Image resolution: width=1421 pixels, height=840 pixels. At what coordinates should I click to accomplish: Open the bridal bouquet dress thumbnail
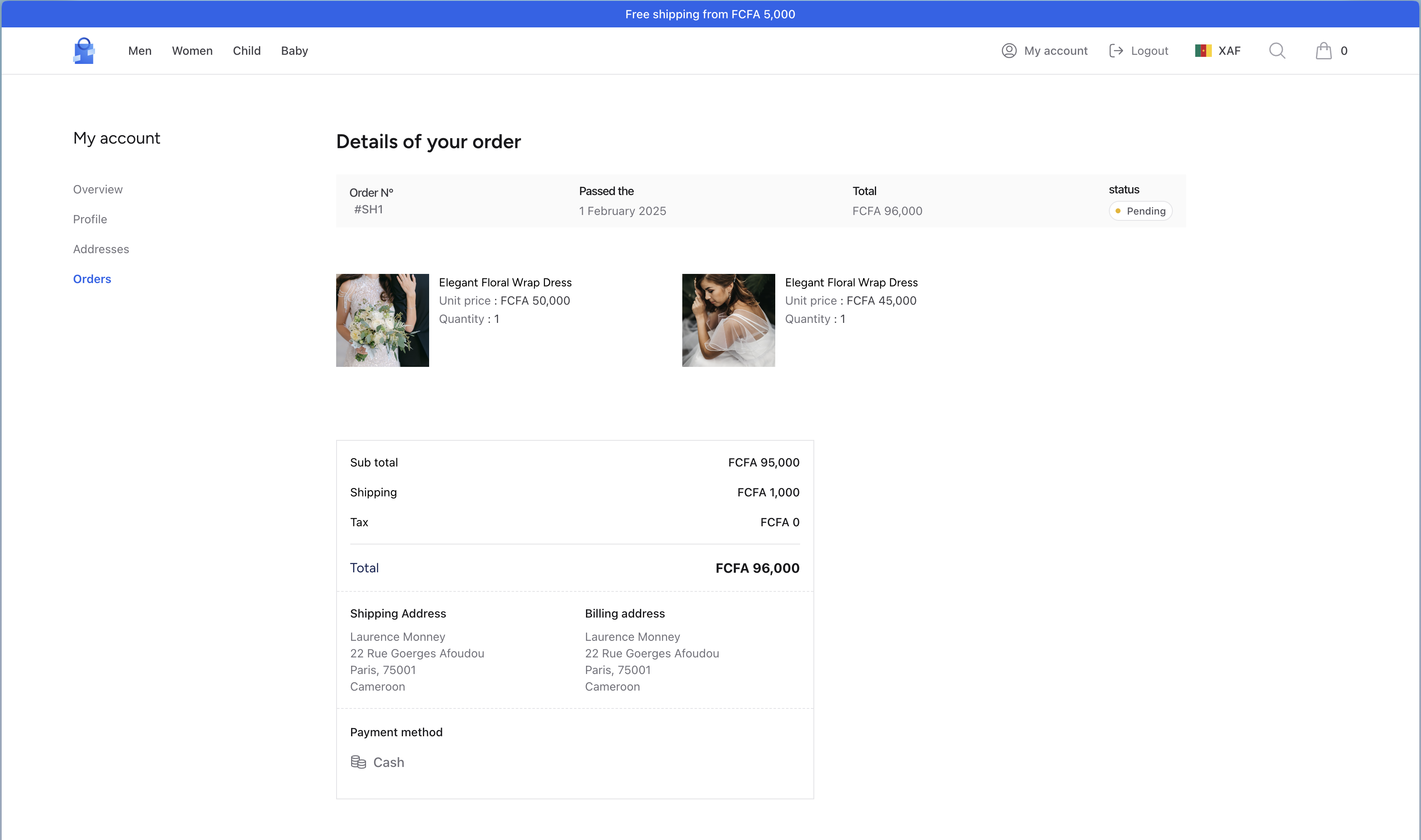tap(383, 320)
